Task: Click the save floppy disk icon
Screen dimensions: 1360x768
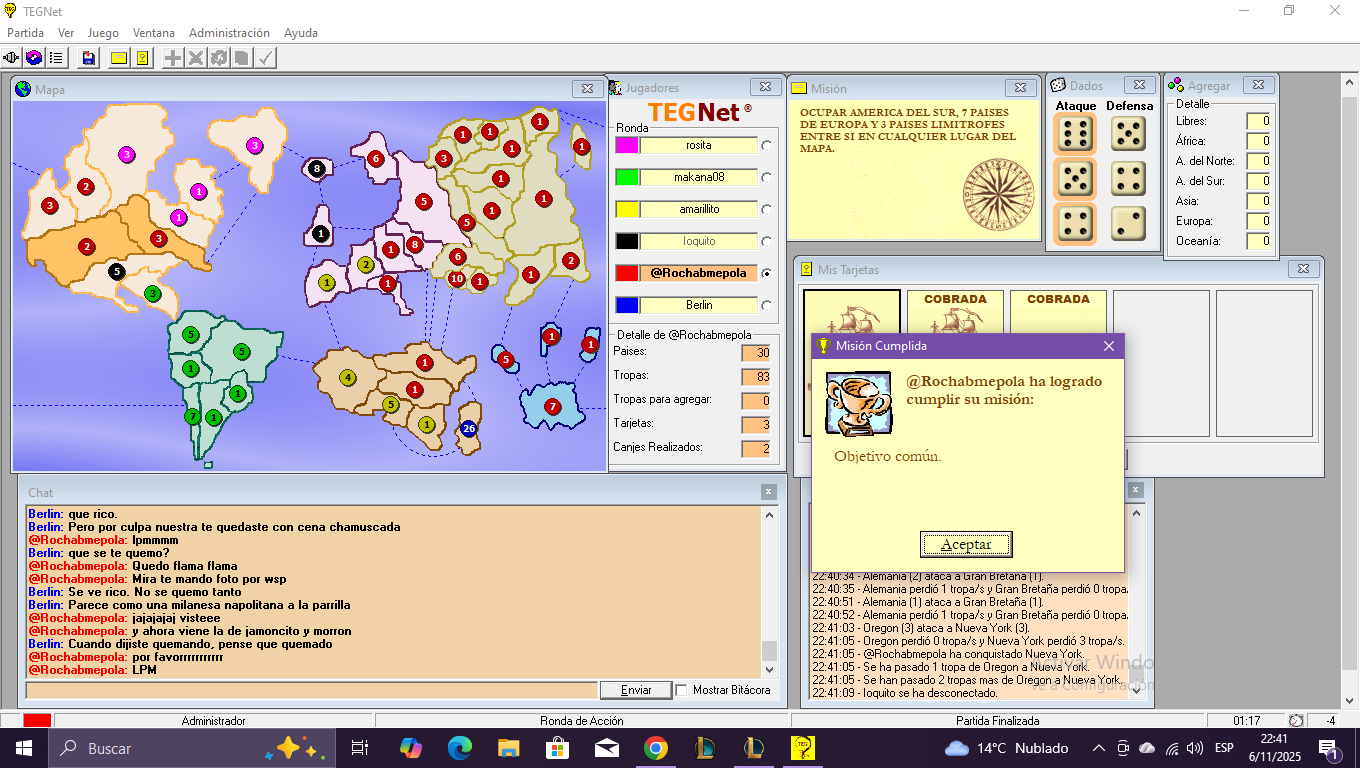Action: coord(89,58)
